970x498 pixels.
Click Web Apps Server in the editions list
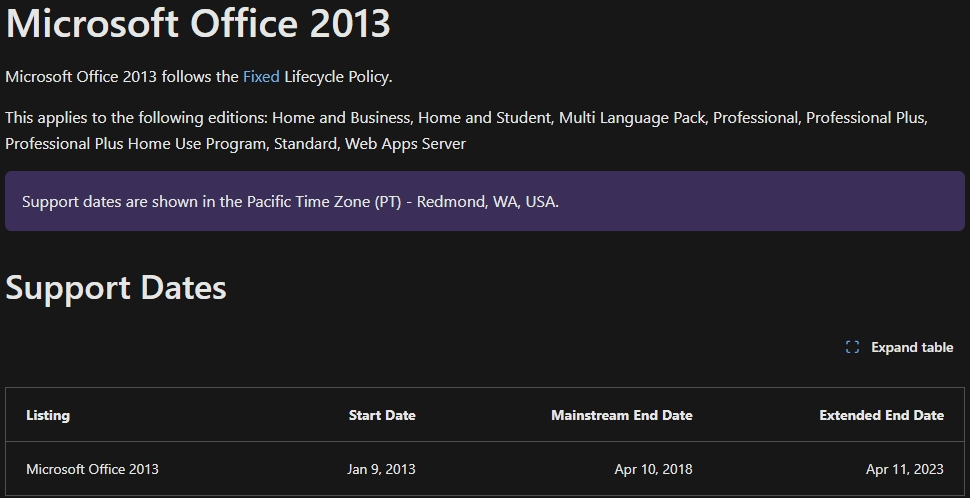point(405,144)
